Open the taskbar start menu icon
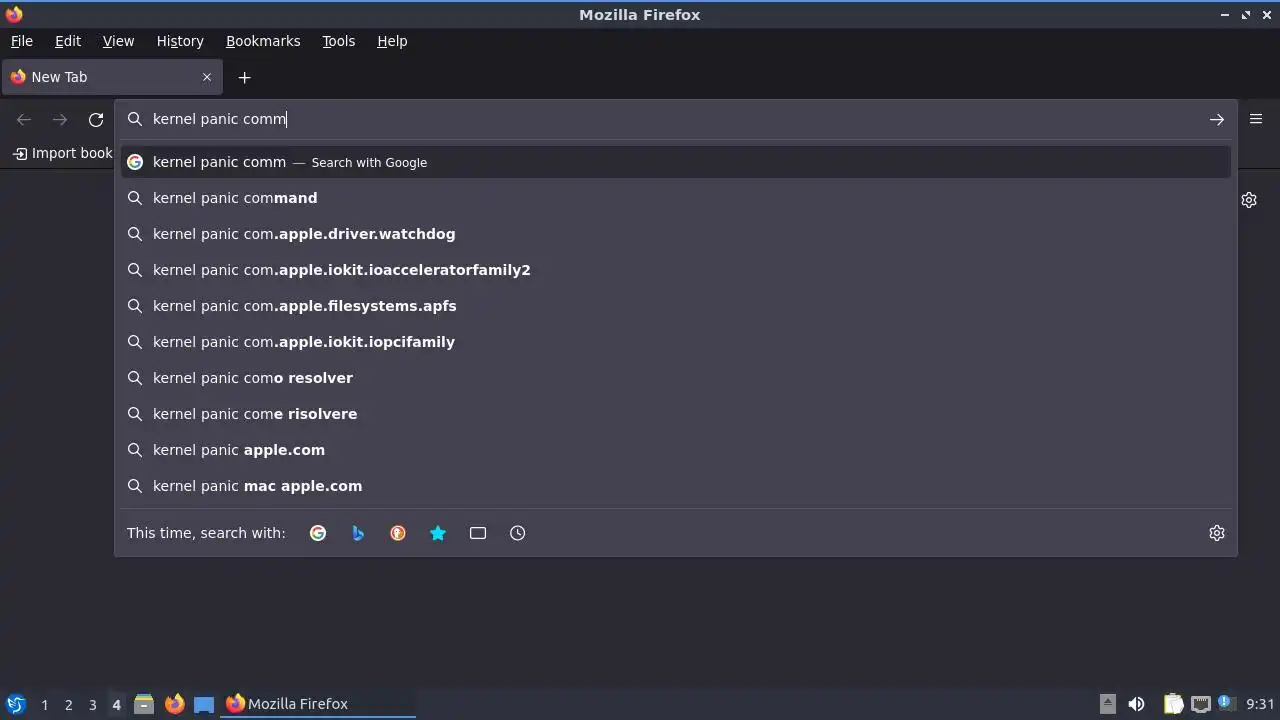Screen dimensions: 1280x720 pos(16,704)
